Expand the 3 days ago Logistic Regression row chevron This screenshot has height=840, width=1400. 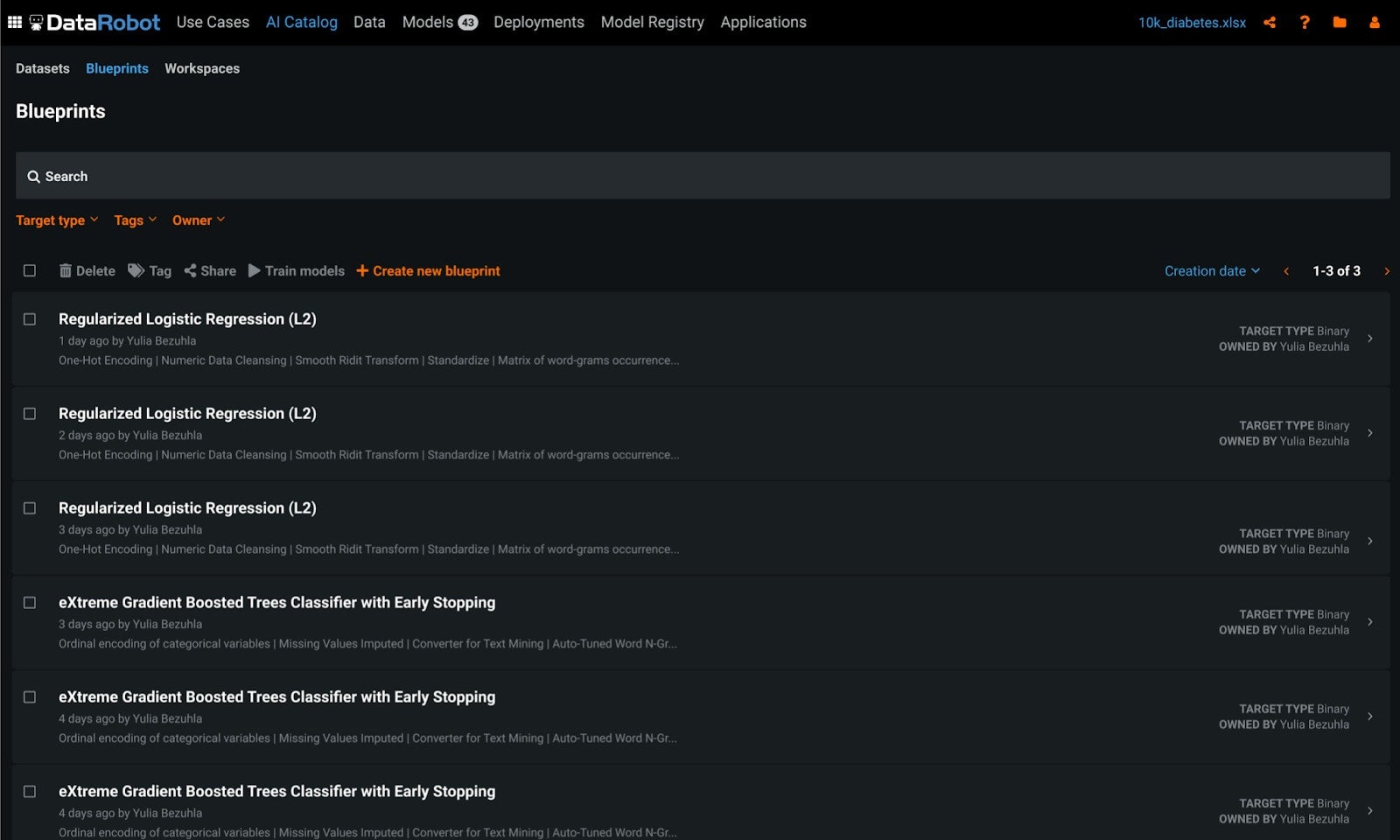1370,542
